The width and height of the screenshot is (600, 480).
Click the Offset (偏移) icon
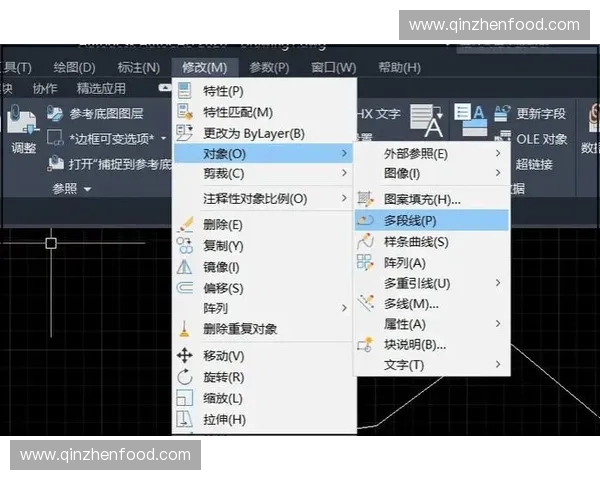pyautogui.click(x=185, y=287)
